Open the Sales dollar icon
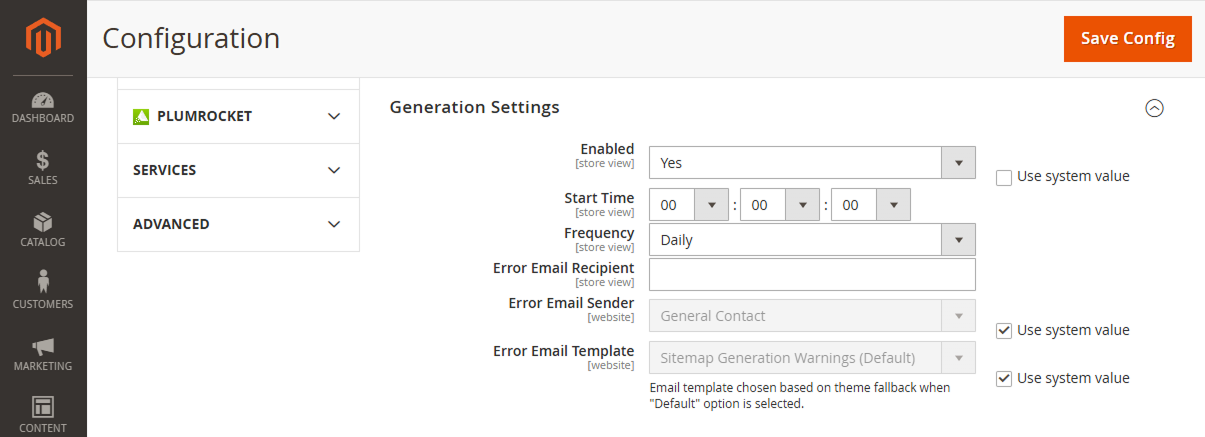 (43, 160)
